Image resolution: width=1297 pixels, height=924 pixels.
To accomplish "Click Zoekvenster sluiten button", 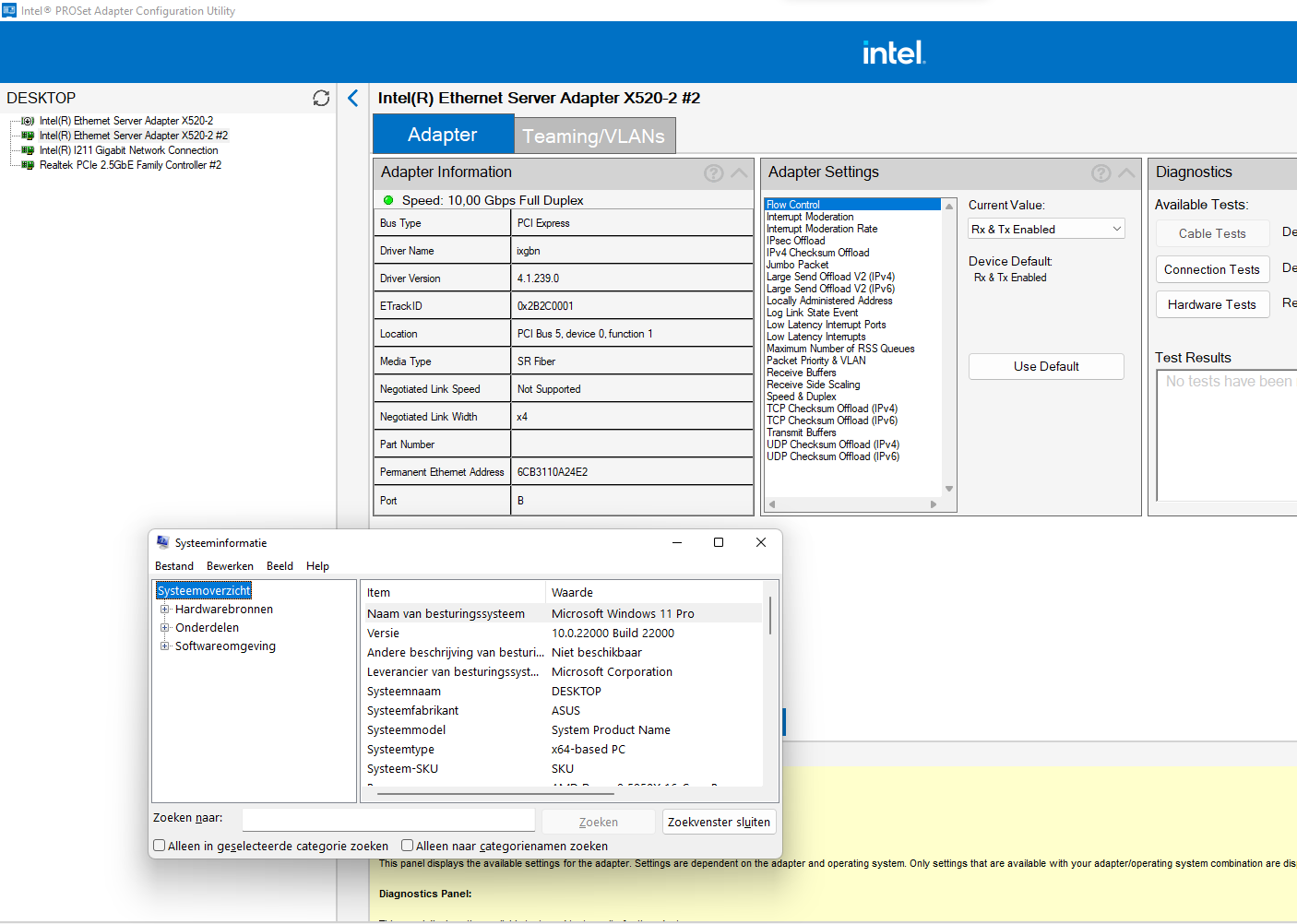I will coord(719,822).
